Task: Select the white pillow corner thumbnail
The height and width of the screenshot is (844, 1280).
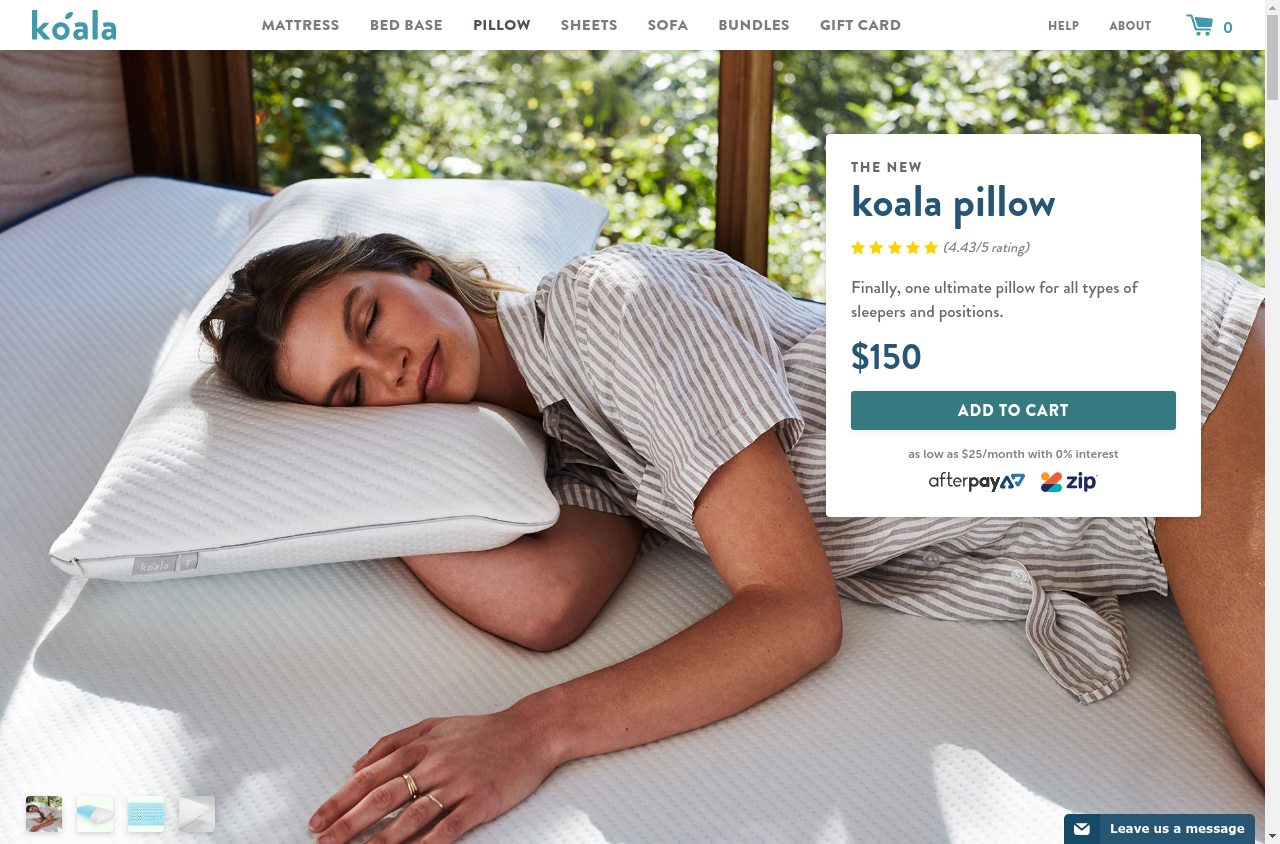Action: pos(197,814)
